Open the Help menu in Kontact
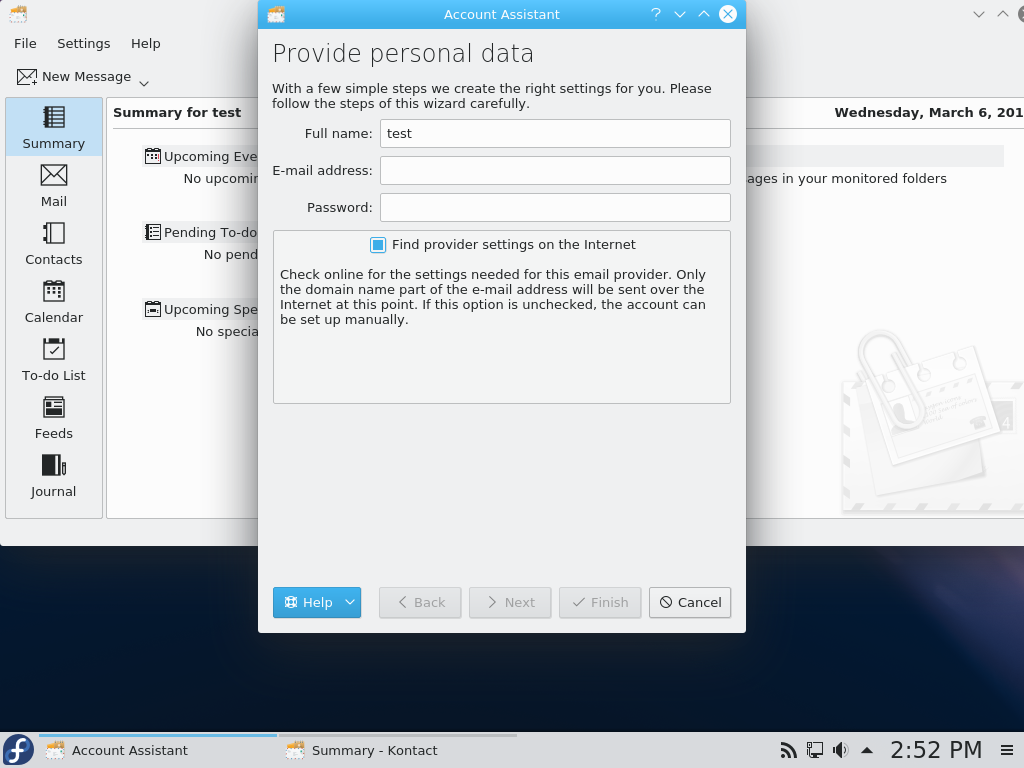The width and height of the screenshot is (1024, 768). (x=146, y=44)
